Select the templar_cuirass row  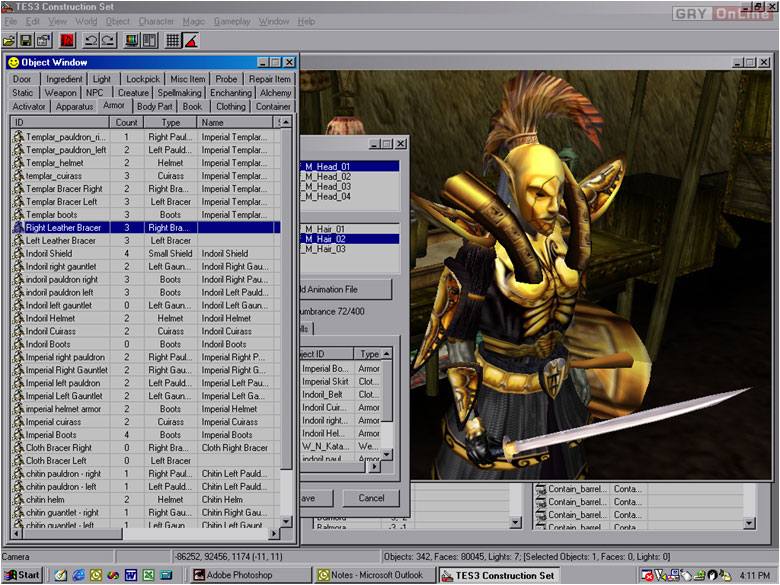pos(146,176)
